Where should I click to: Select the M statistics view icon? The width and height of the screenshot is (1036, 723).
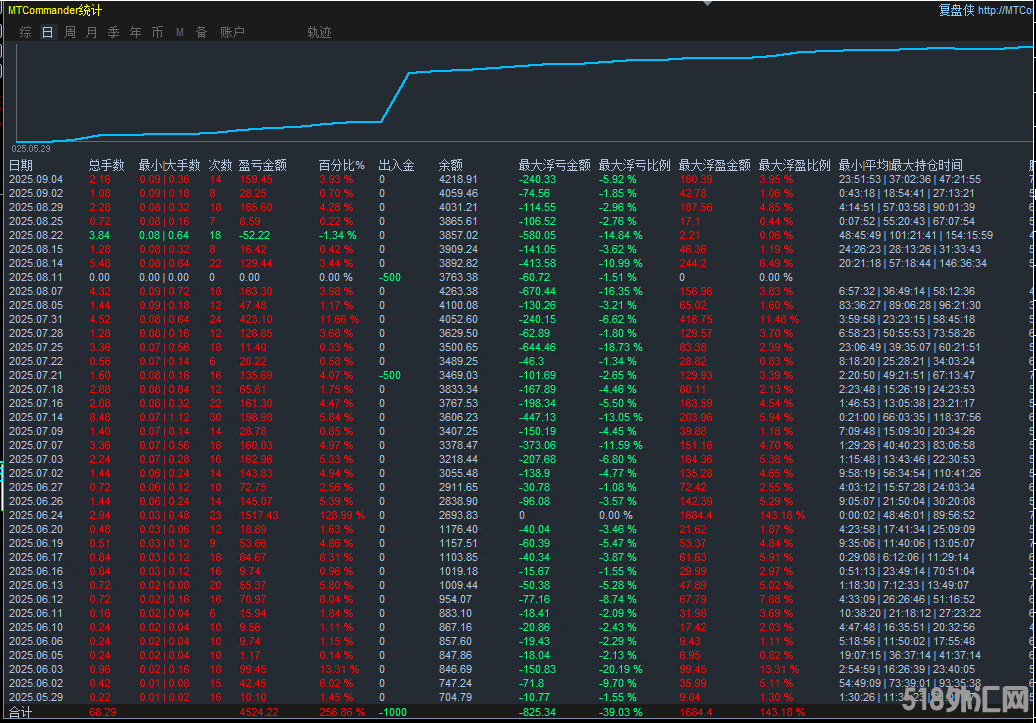pyautogui.click(x=179, y=31)
